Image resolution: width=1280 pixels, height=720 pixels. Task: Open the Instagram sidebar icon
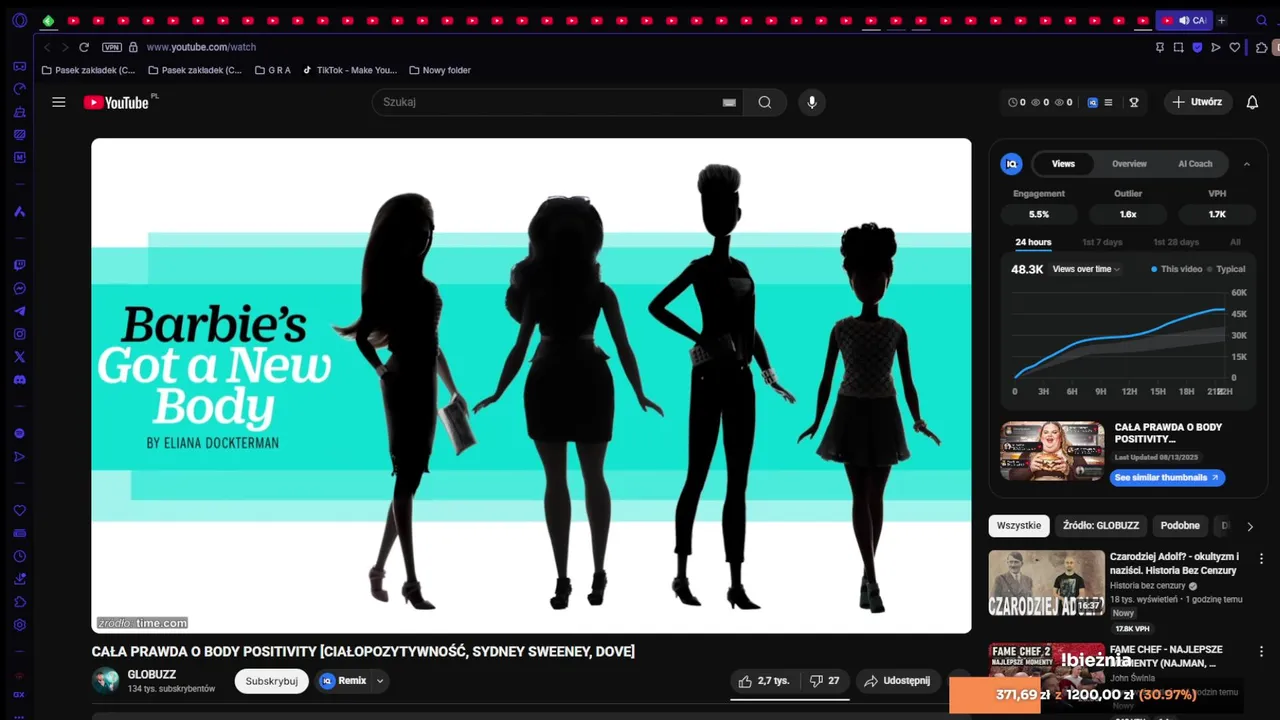point(19,334)
